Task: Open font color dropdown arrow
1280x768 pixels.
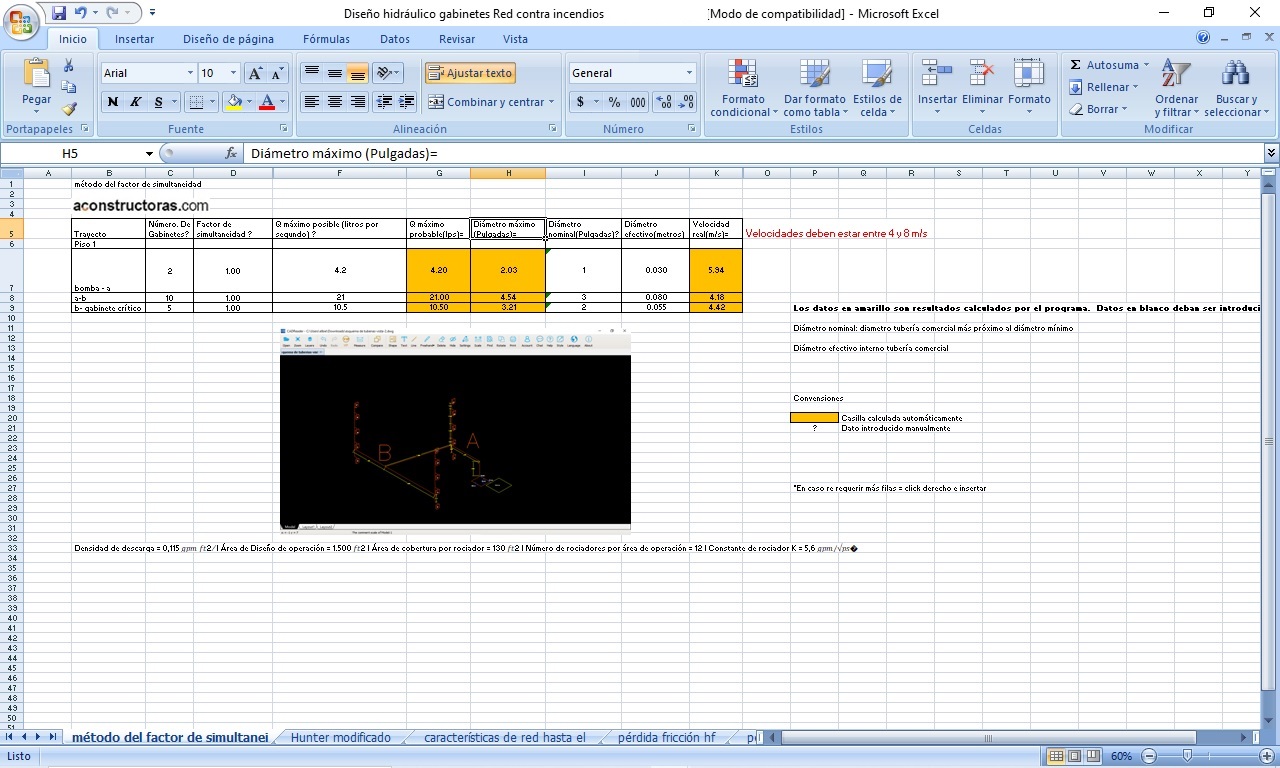Action: tap(282, 102)
